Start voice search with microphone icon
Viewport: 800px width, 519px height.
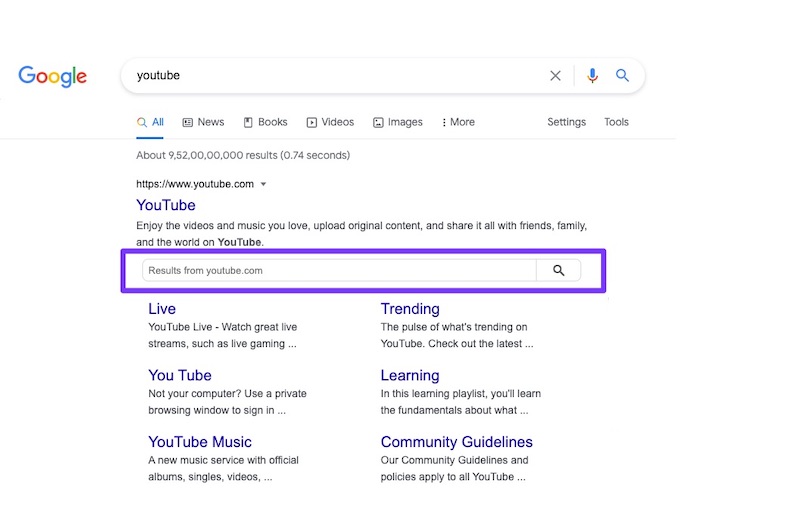[592, 76]
